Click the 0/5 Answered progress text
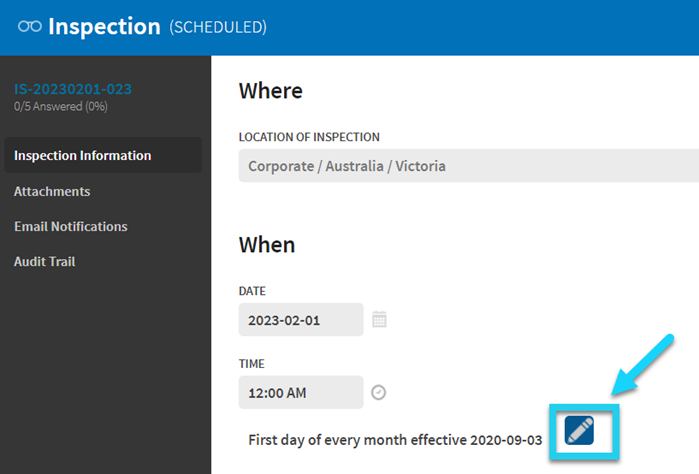Viewport: 699px width, 474px height. (x=61, y=107)
